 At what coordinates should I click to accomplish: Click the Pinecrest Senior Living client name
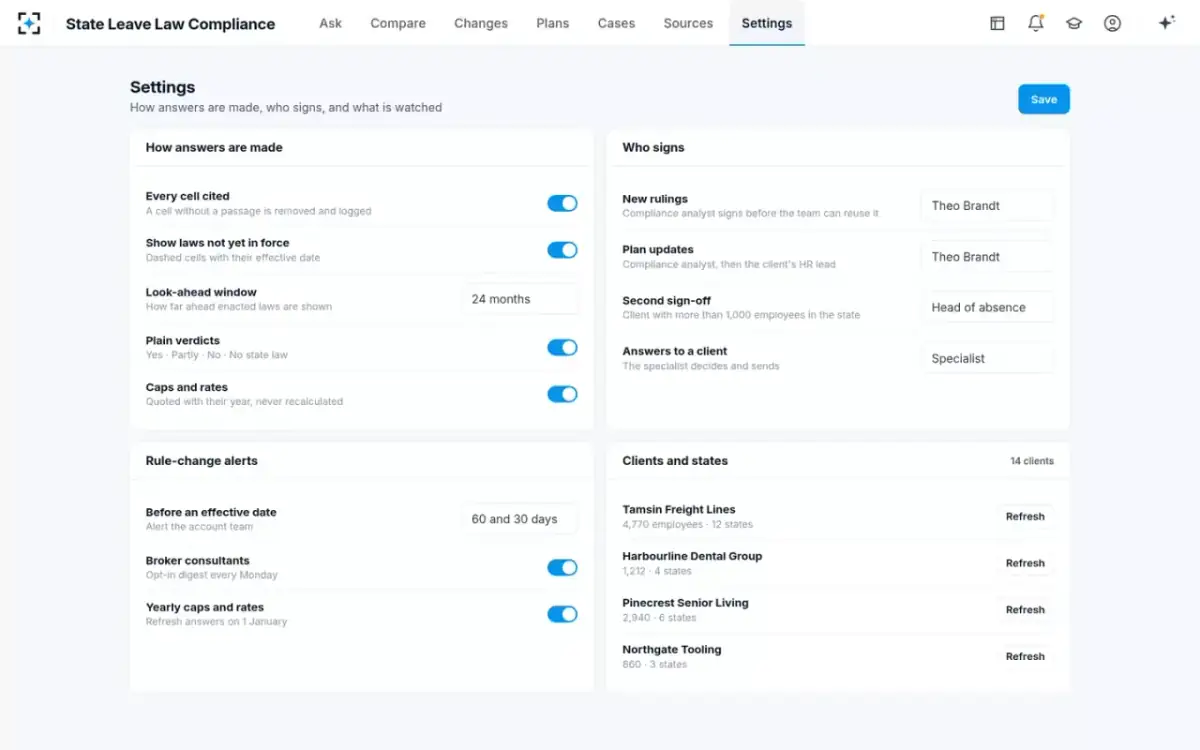click(685, 603)
